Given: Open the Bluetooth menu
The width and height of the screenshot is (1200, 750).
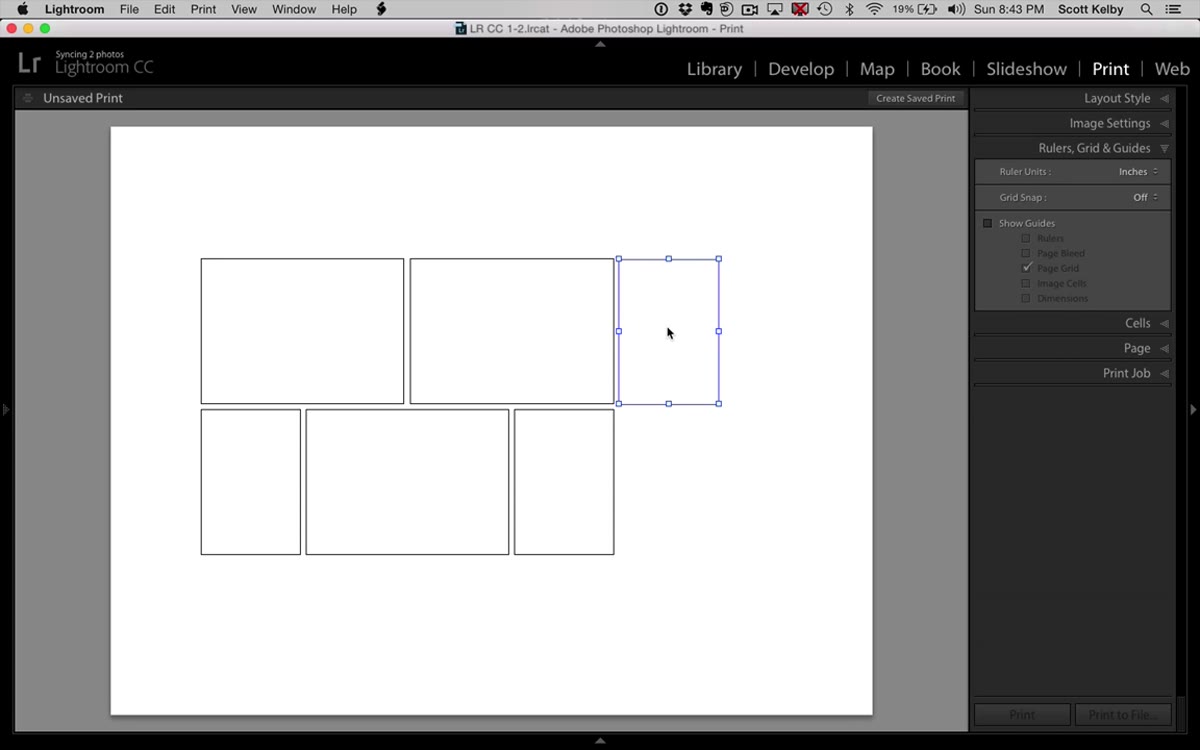Looking at the screenshot, I should click(x=850, y=9).
